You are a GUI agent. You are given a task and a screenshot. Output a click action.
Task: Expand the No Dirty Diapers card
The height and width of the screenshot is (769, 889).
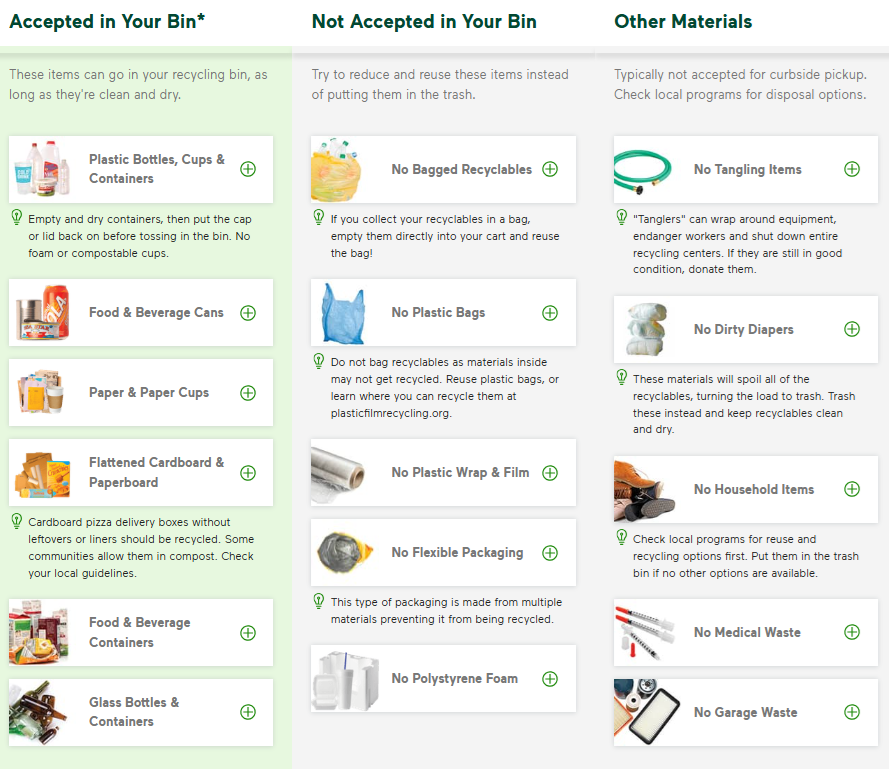pyautogui.click(x=852, y=328)
